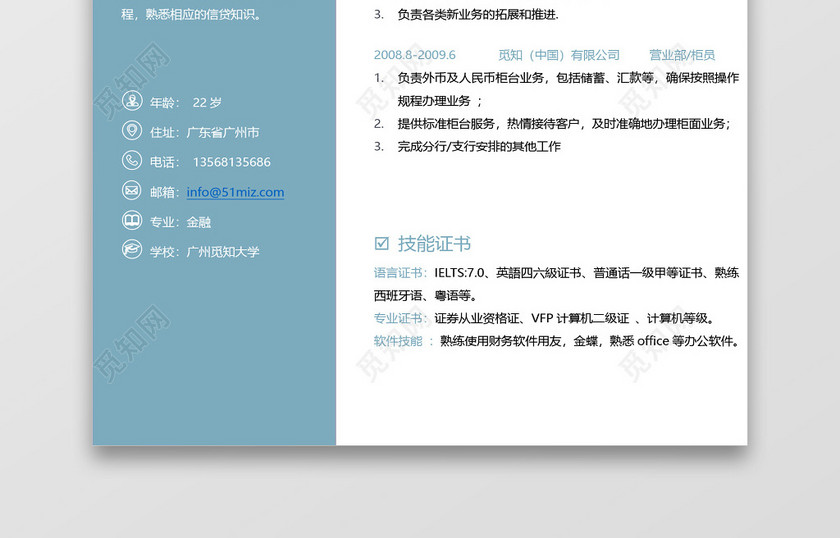The width and height of the screenshot is (840, 538).
Task: Click the address text 广东省广州市
Action: click(223, 132)
